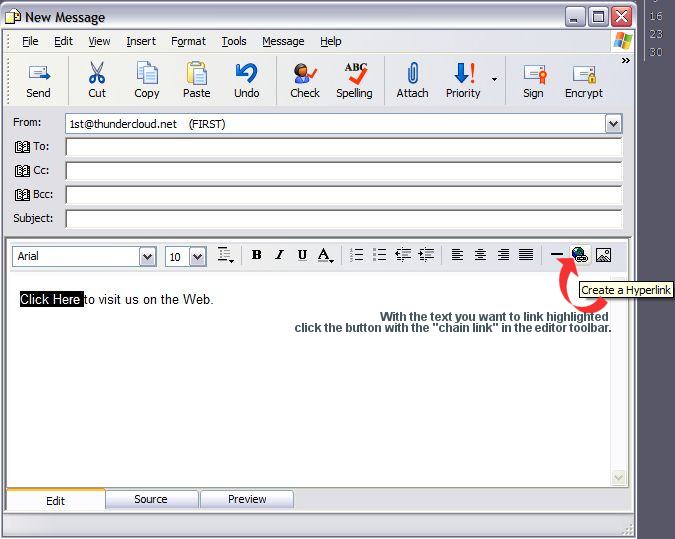Open the Tools menu
Viewport: 675px width, 539px height.
pos(234,41)
